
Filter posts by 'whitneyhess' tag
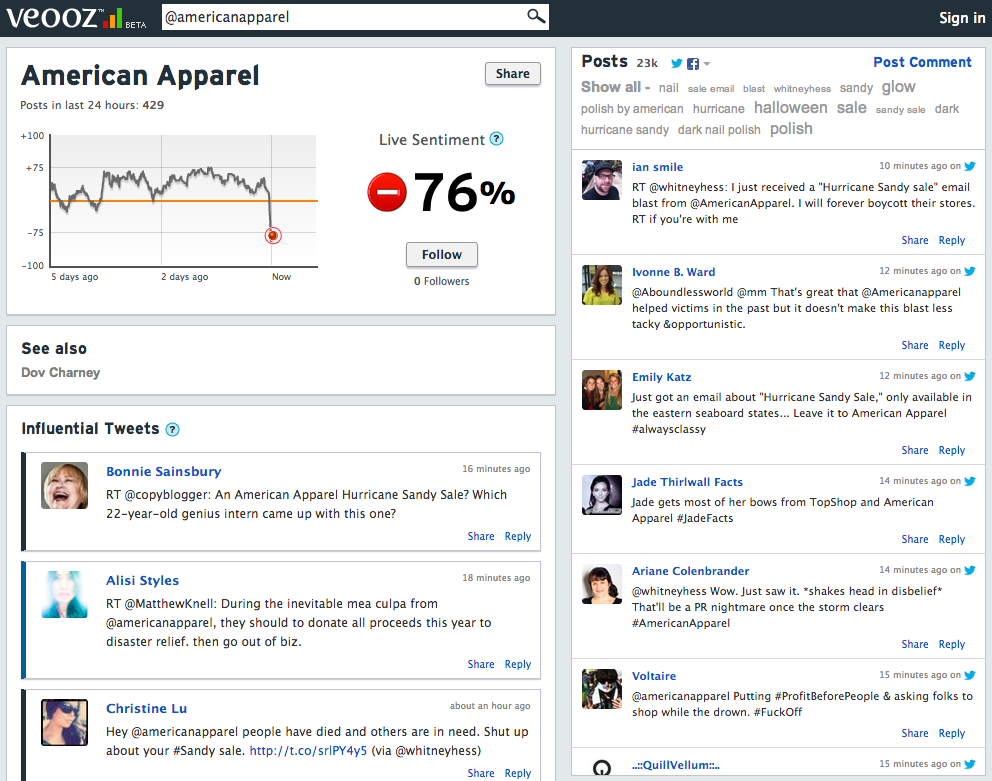(802, 89)
